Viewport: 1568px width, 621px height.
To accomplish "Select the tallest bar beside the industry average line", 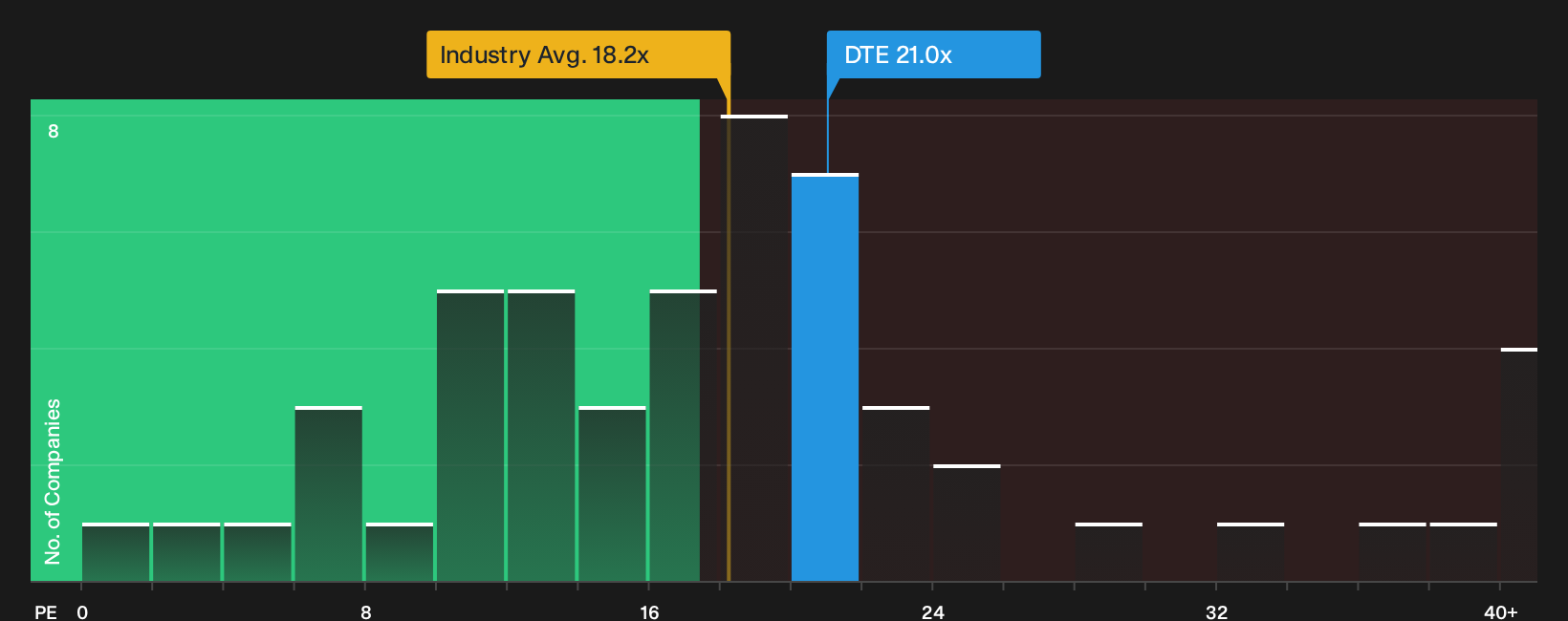I will coord(754,348).
